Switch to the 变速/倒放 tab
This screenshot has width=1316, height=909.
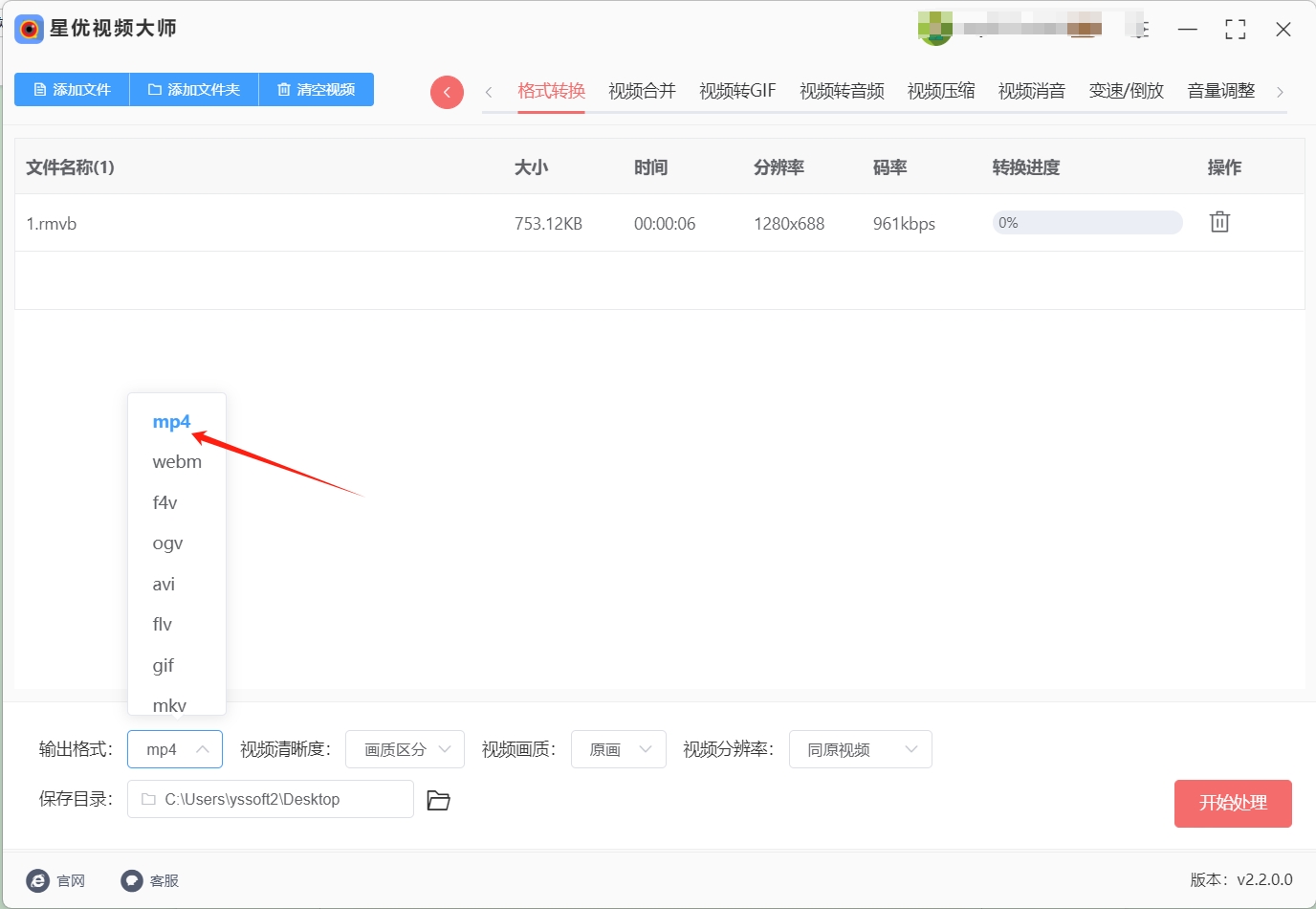point(1127,91)
